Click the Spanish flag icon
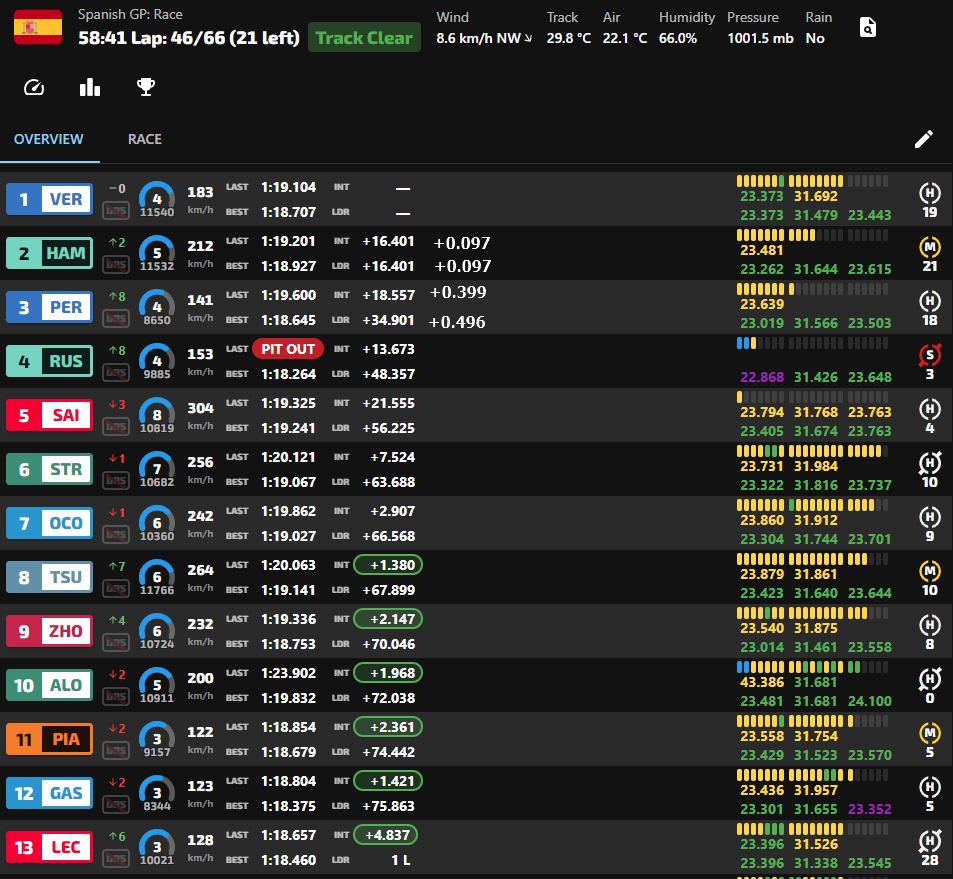The width and height of the screenshot is (953, 879). point(36,27)
